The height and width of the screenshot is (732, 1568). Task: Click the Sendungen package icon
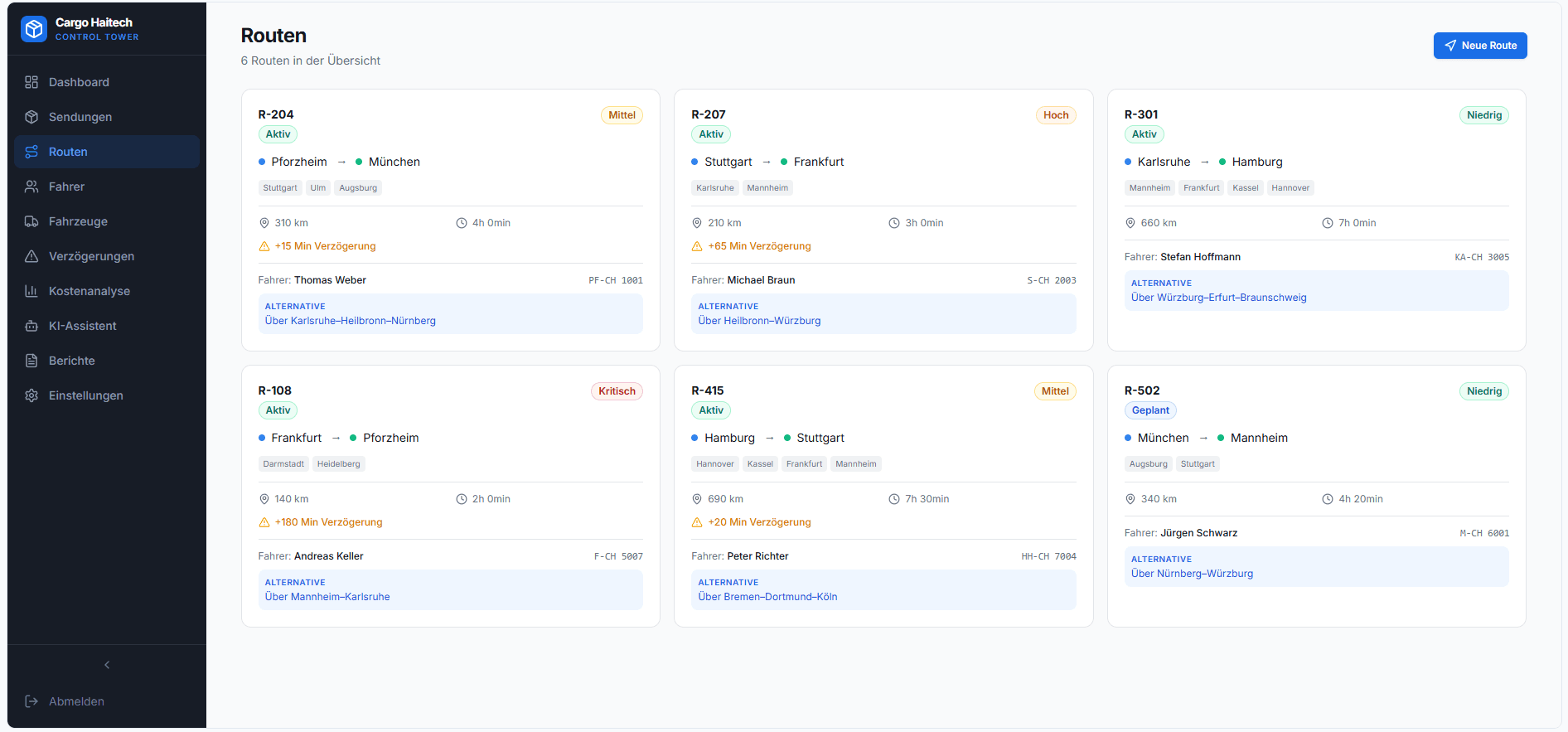click(x=31, y=117)
